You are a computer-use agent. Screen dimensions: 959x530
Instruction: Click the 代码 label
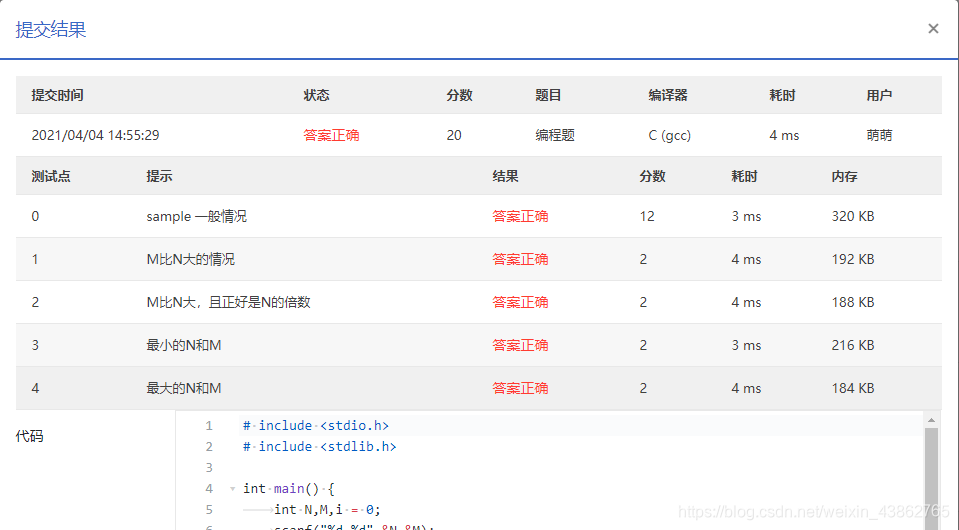point(29,436)
